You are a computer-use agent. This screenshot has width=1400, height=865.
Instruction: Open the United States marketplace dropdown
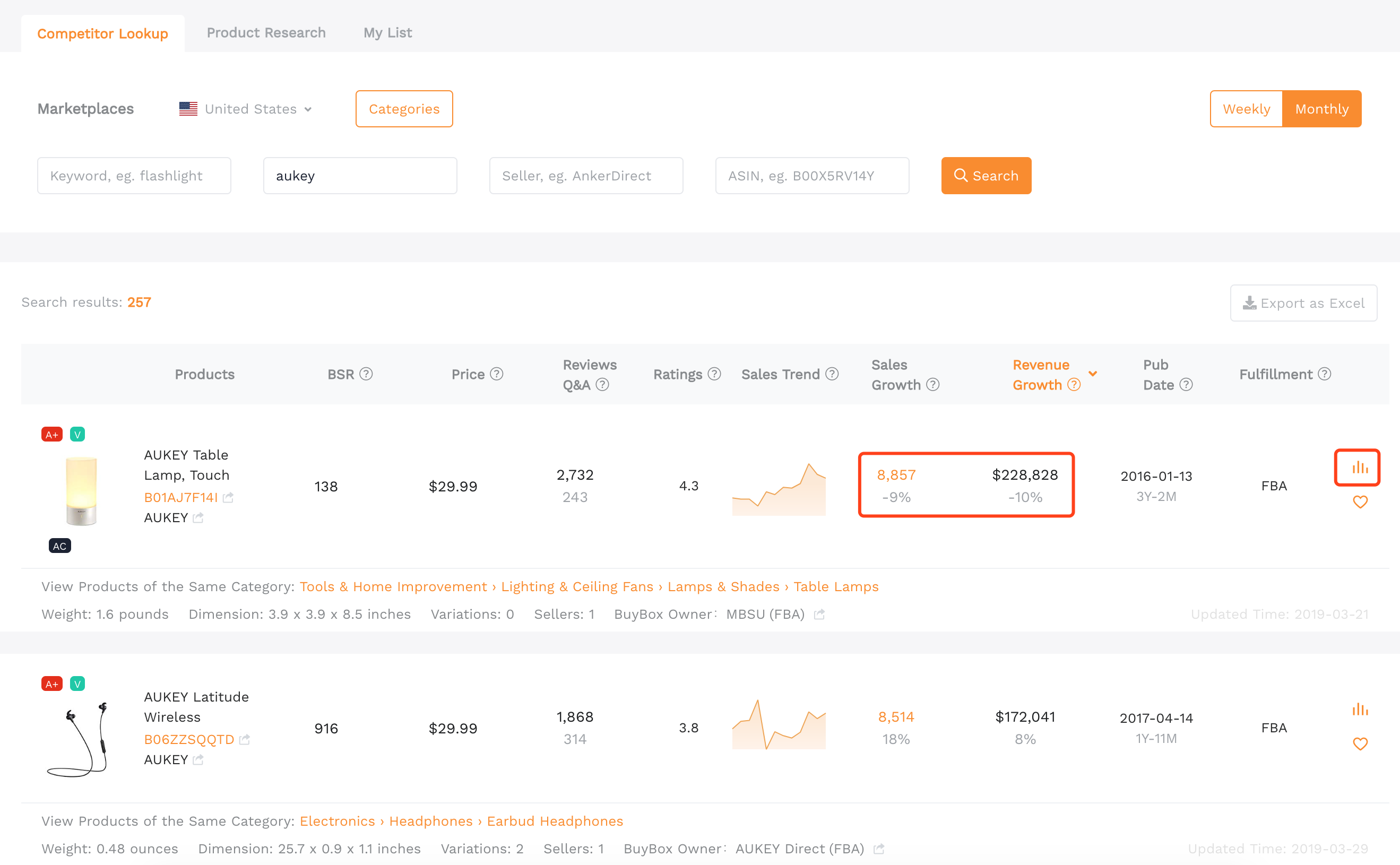(x=245, y=109)
